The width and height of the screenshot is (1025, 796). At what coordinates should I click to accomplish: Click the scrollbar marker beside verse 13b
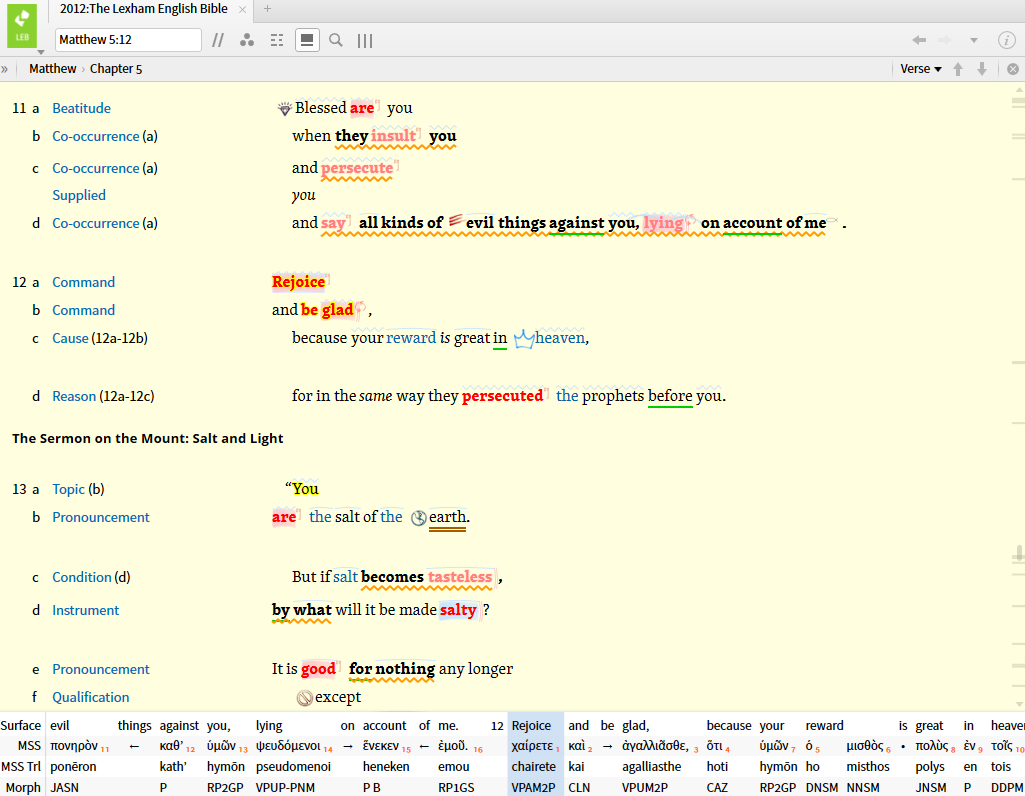1018,555
